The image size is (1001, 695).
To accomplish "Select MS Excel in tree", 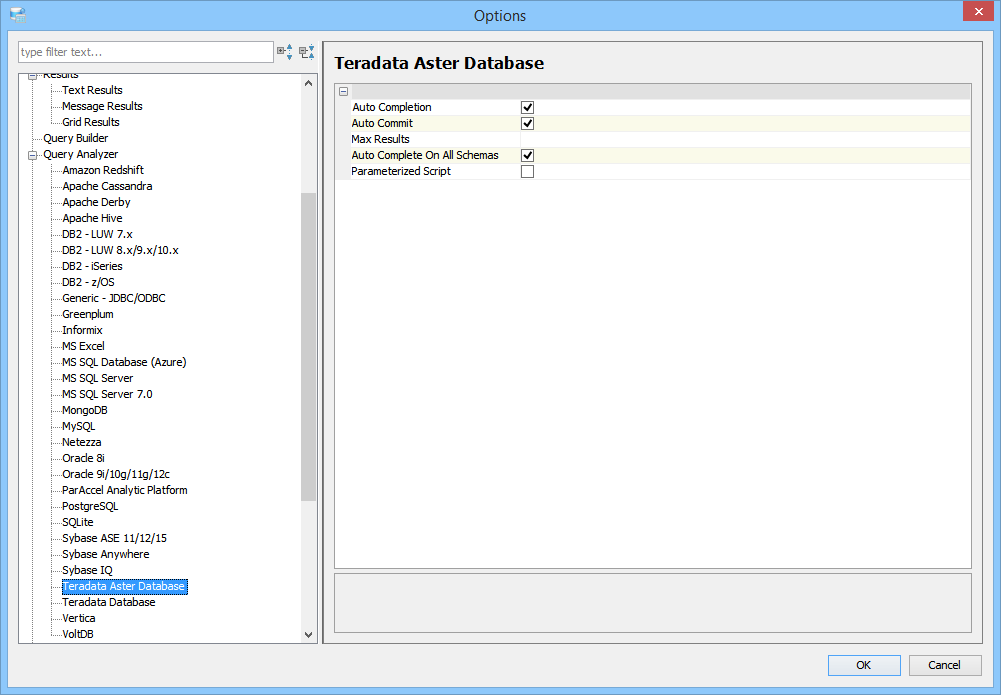I will click(x=83, y=345).
